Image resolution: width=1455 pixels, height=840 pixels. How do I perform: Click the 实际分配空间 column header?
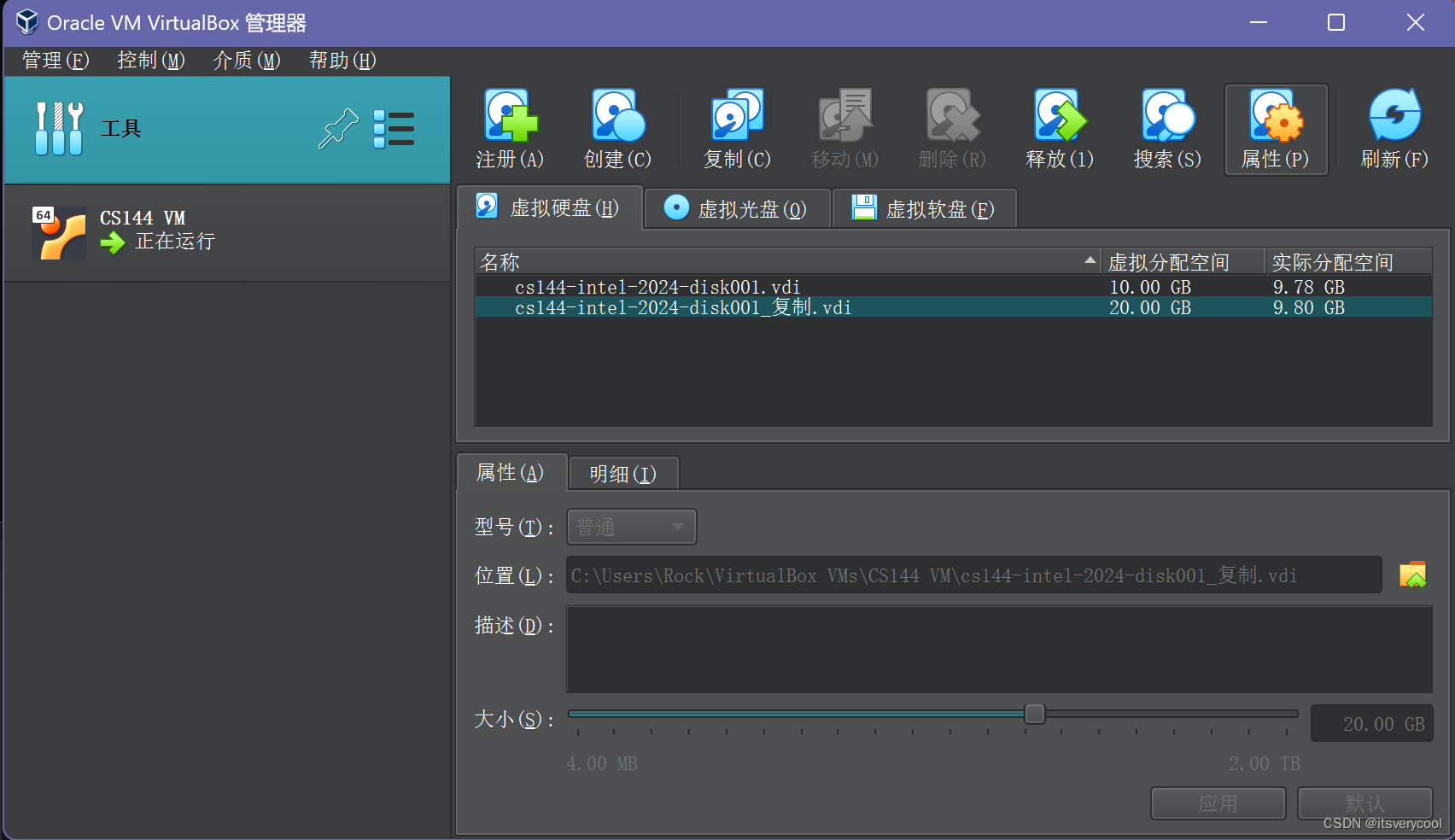pyautogui.click(x=1347, y=261)
